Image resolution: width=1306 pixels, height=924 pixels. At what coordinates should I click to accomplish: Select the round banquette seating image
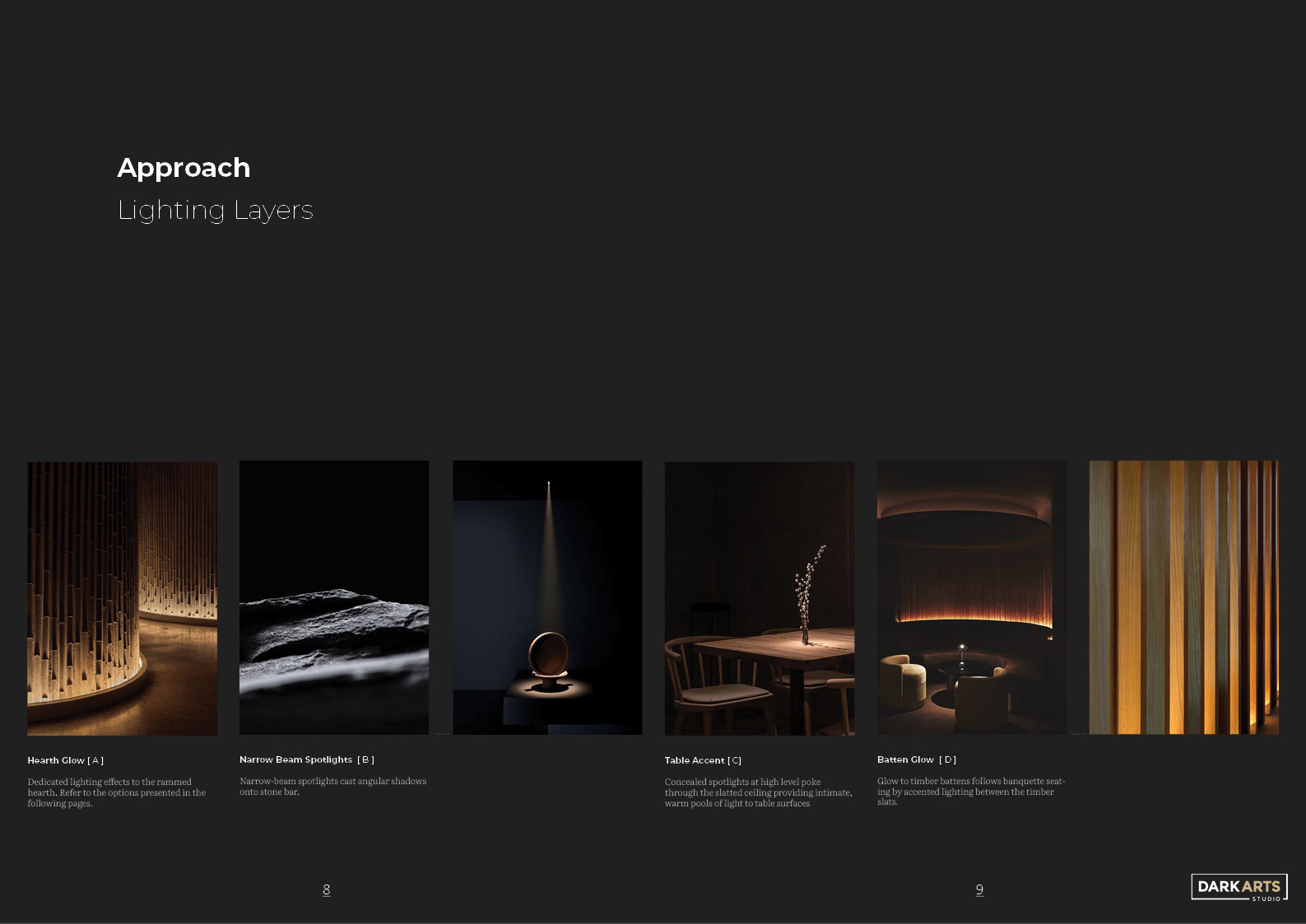971,598
